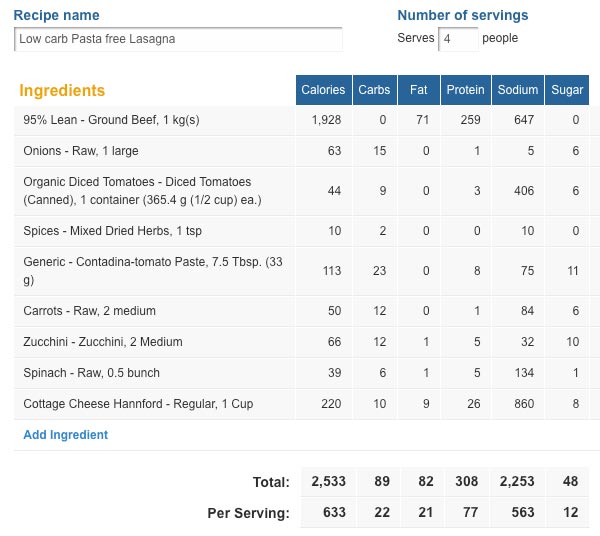
Task: Click the Fat column header
Action: click(418, 90)
